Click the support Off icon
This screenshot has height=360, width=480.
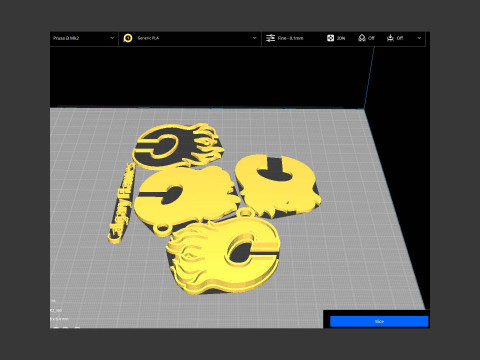point(362,38)
